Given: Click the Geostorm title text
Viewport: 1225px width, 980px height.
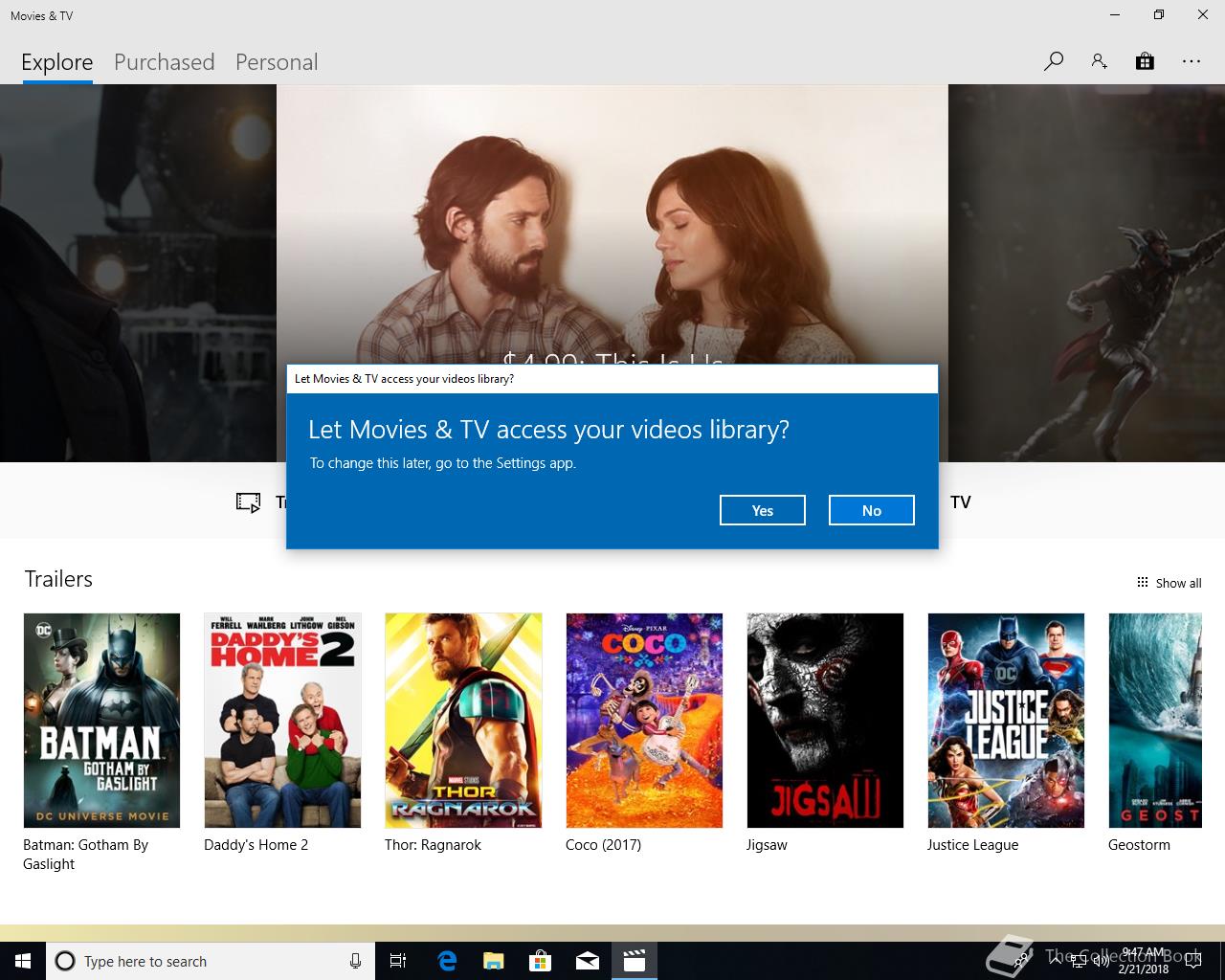Looking at the screenshot, I should [x=1139, y=845].
